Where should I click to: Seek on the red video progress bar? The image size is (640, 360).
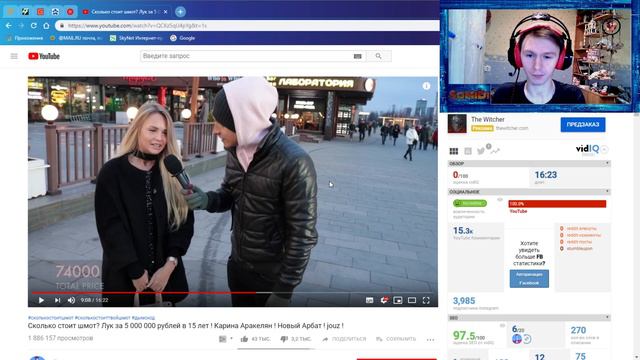(x=233, y=293)
